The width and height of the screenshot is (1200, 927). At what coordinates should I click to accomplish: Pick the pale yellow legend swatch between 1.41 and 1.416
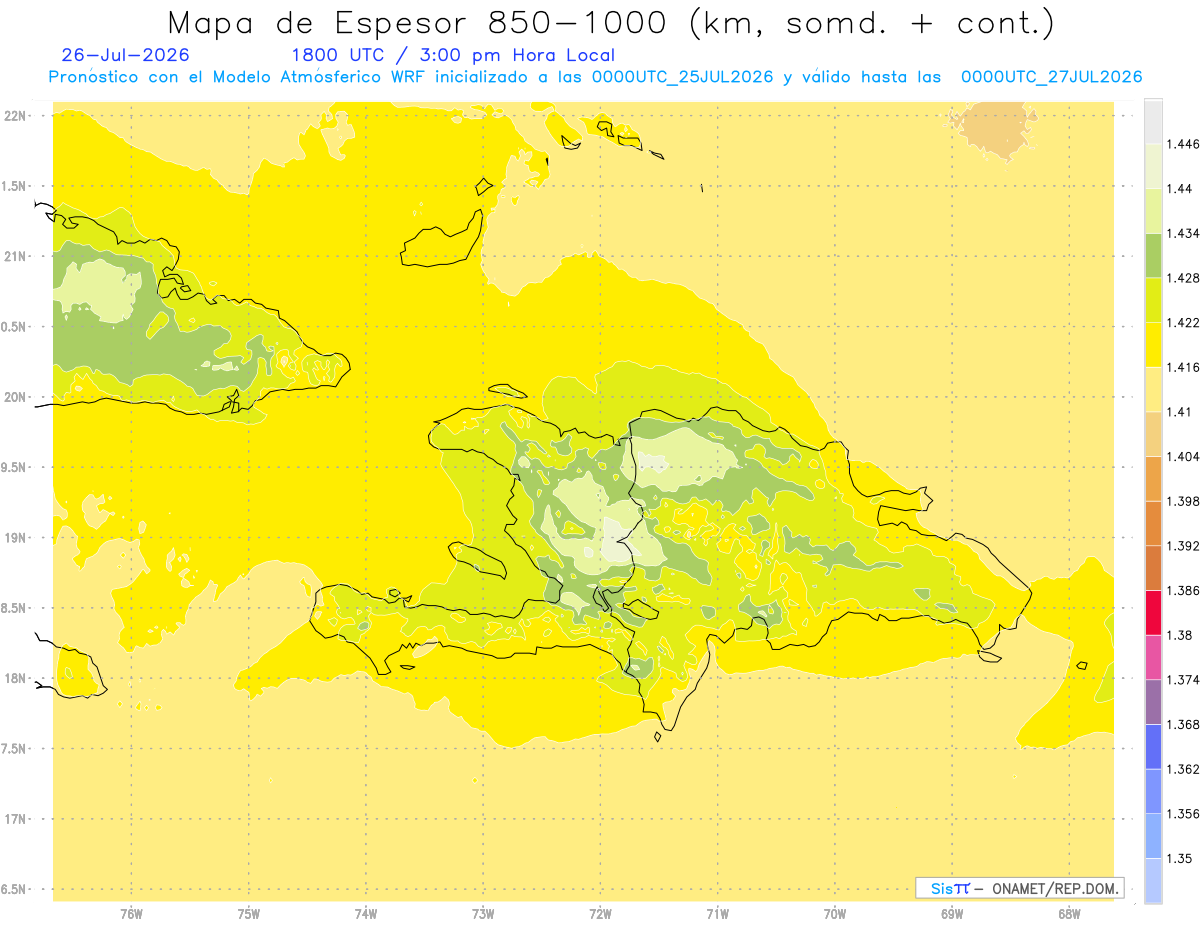(x=1153, y=389)
